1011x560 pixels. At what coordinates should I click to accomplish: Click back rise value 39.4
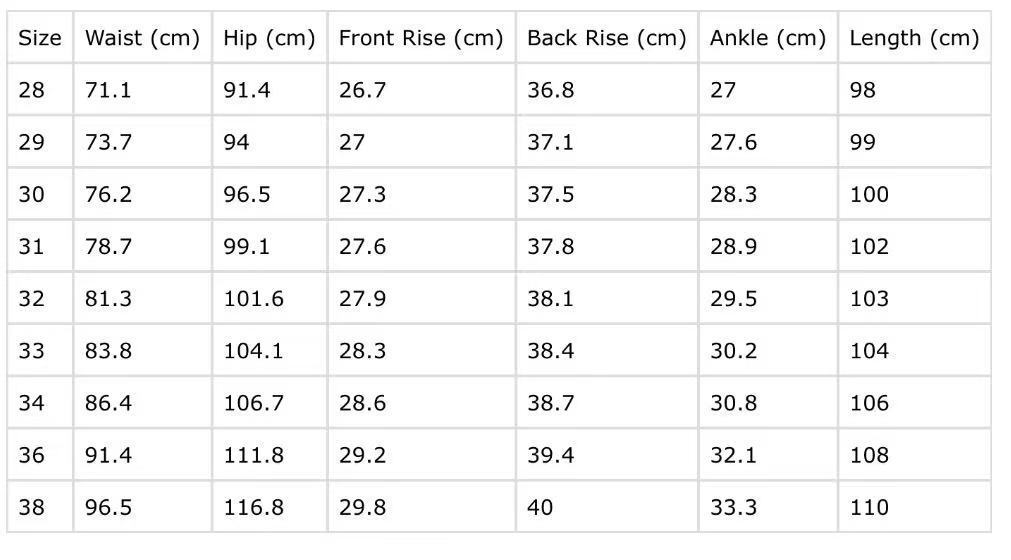click(x=550, y=455)
